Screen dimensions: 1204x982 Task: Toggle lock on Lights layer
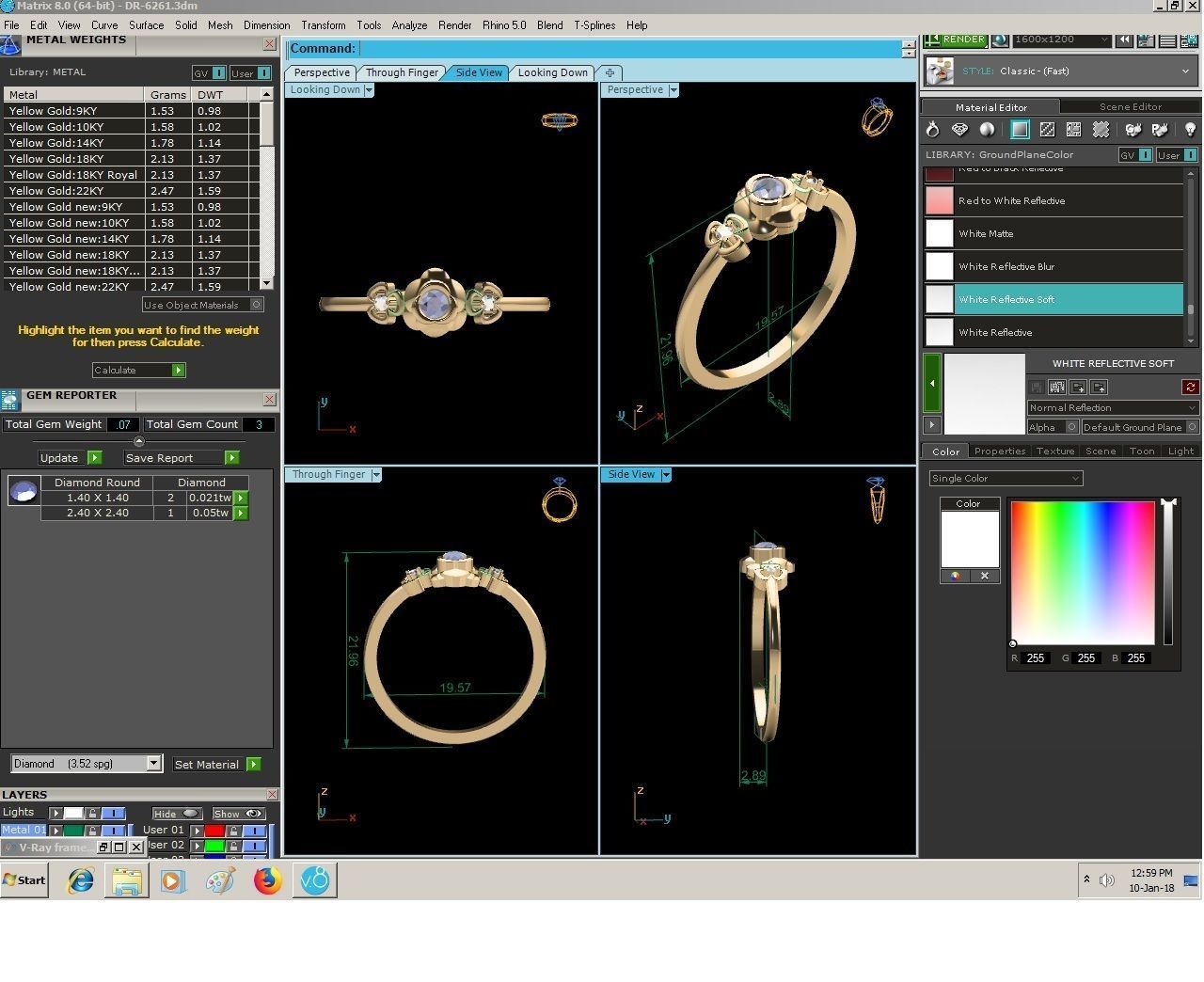(x=92, y=813)
